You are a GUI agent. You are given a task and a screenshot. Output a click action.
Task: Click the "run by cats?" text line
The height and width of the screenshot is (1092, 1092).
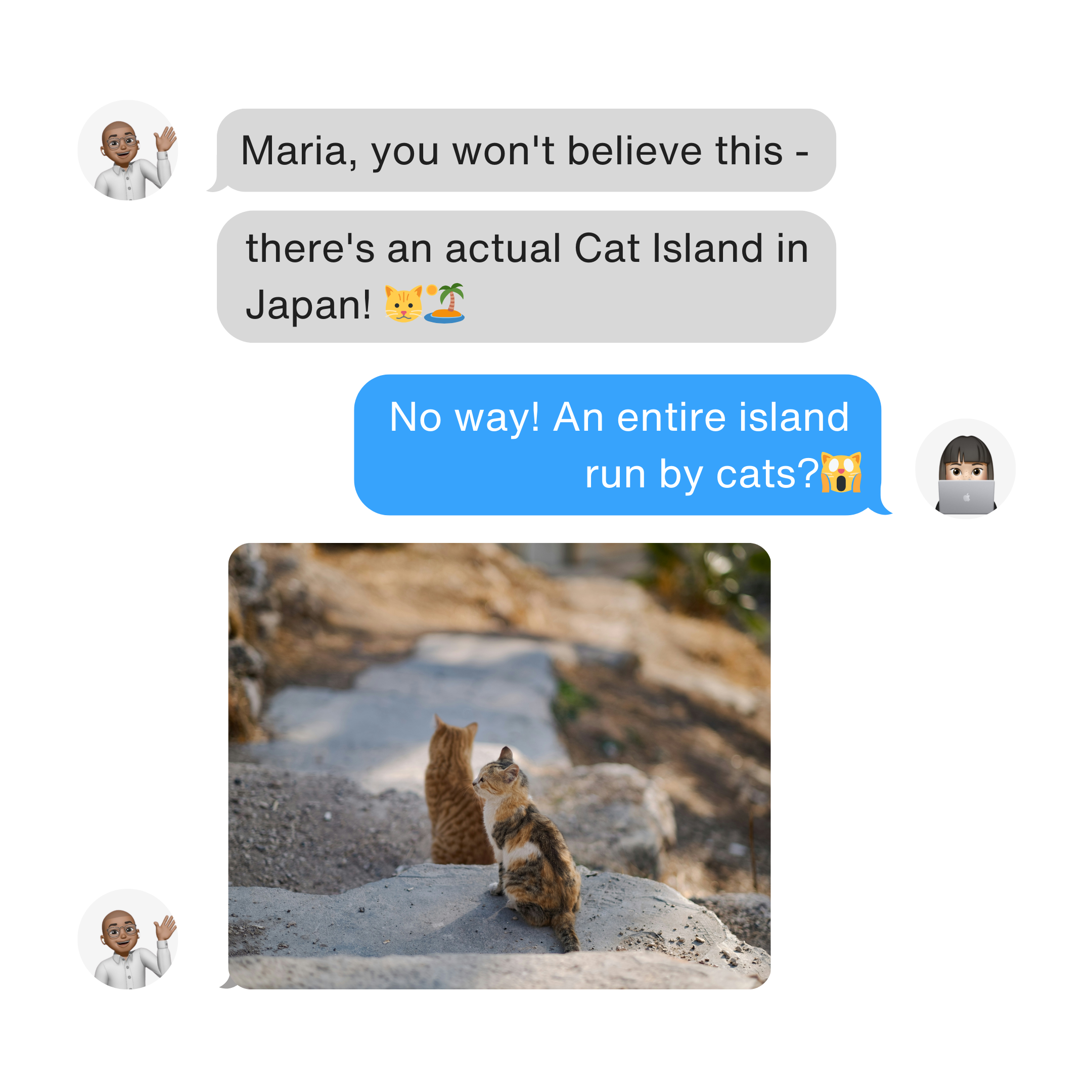[701, 474]
